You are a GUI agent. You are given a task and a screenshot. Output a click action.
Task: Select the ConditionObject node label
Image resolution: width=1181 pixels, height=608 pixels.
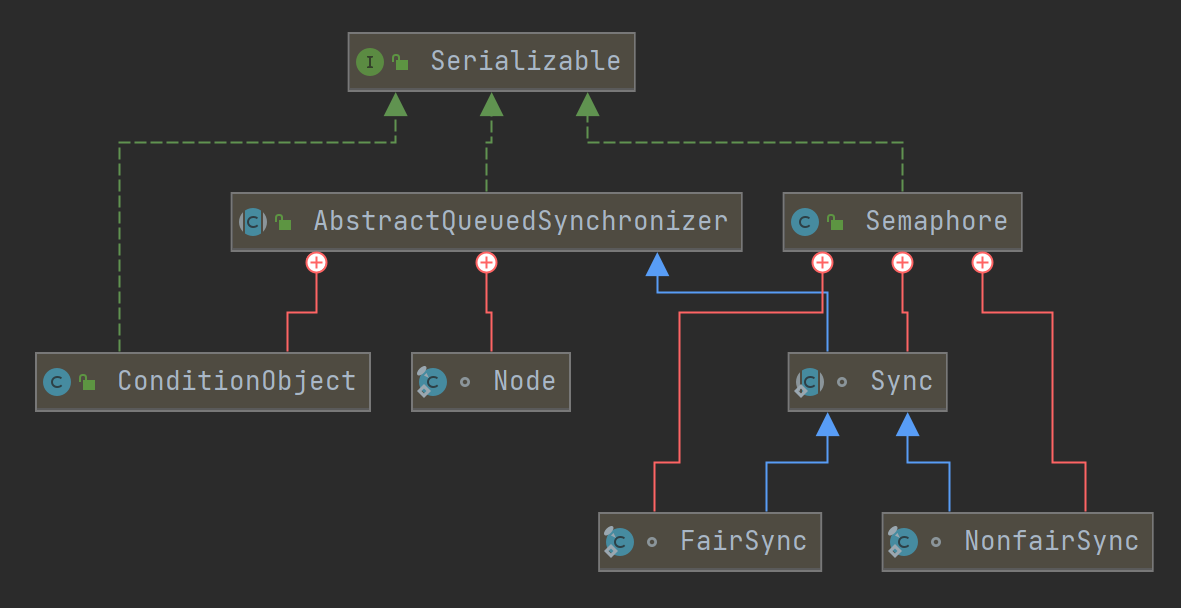pyautogui.click(x=236, y=382)
